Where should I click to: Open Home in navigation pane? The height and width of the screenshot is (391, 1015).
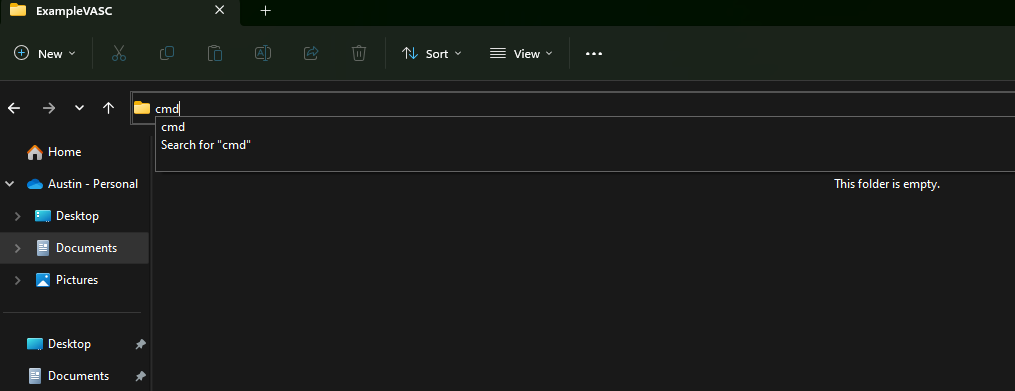pyautogui.click(x=54, y=152)
